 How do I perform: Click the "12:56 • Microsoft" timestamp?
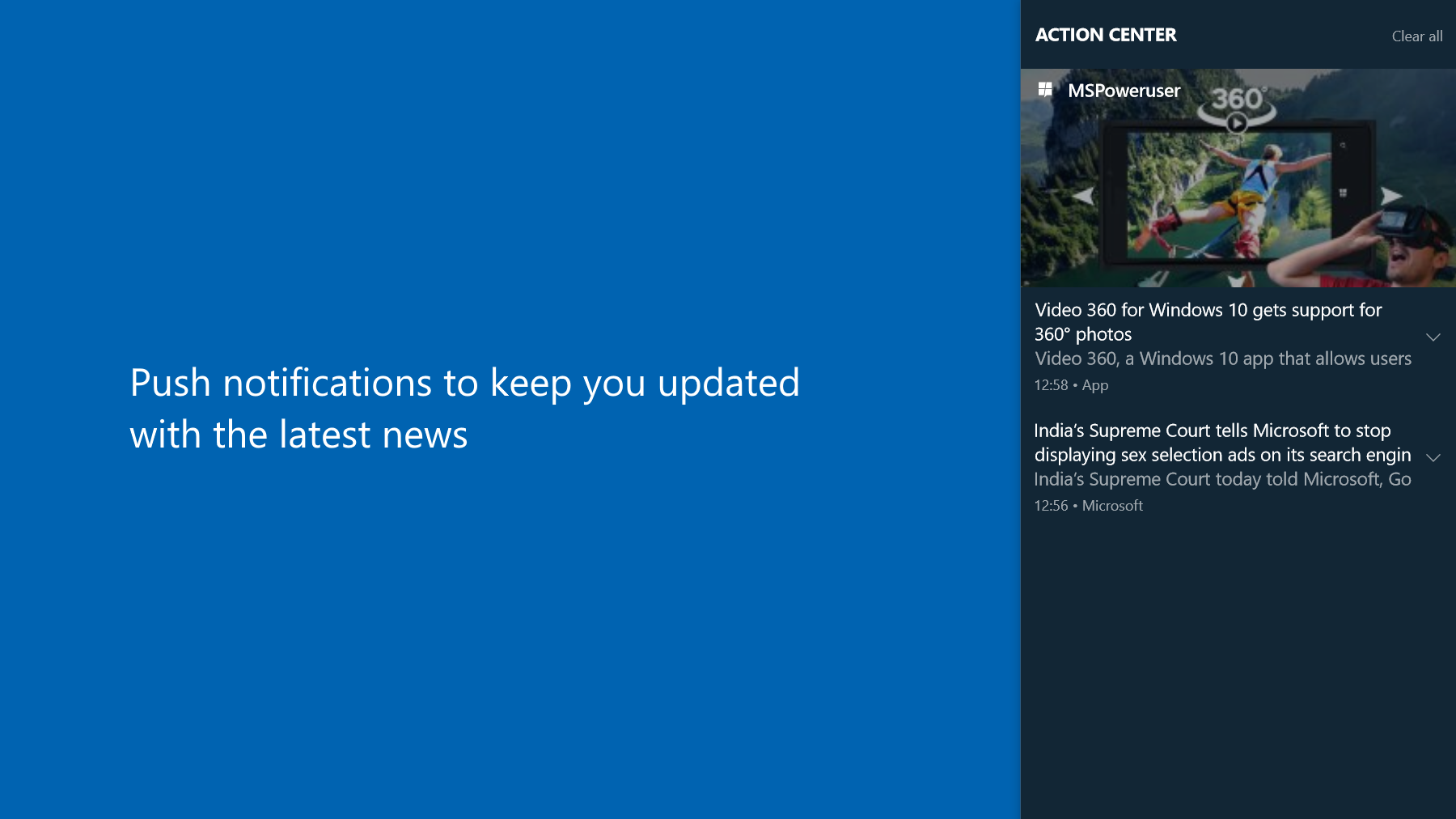(1088, 506)
